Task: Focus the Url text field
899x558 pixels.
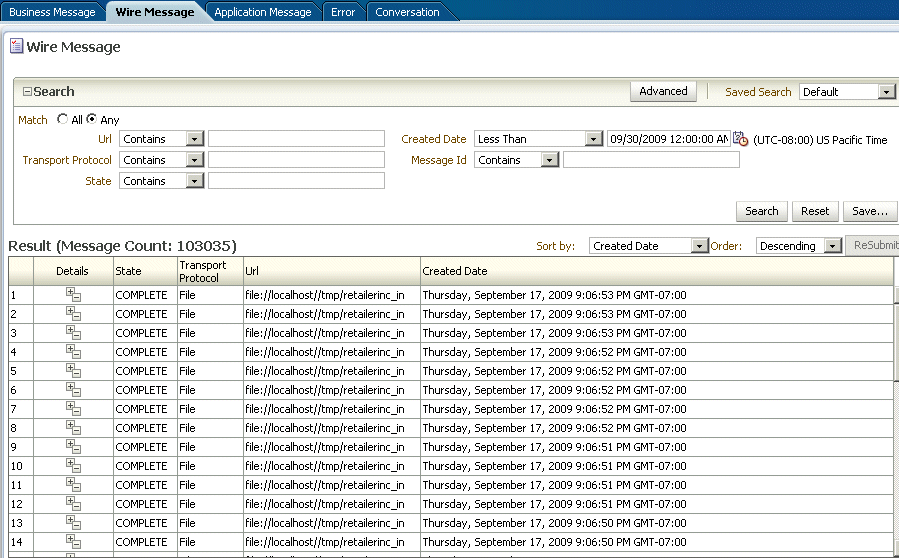Action: (x=296, y=139)
